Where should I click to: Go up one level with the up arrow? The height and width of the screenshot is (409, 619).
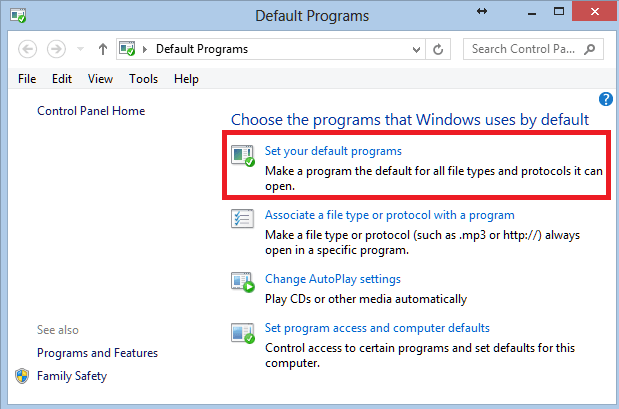pos(103,49)
